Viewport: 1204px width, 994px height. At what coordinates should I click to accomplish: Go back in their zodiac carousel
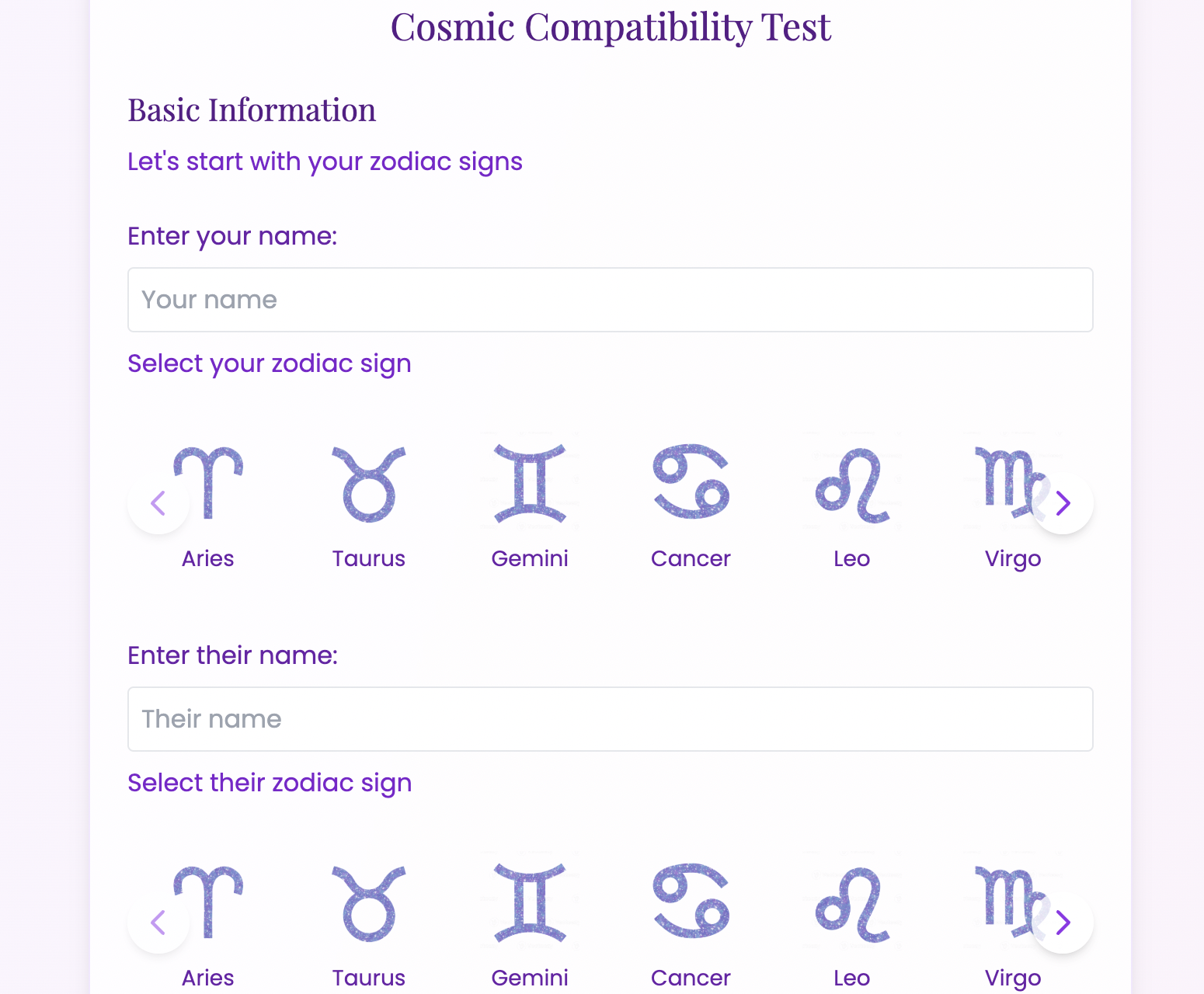pos(158,923)
